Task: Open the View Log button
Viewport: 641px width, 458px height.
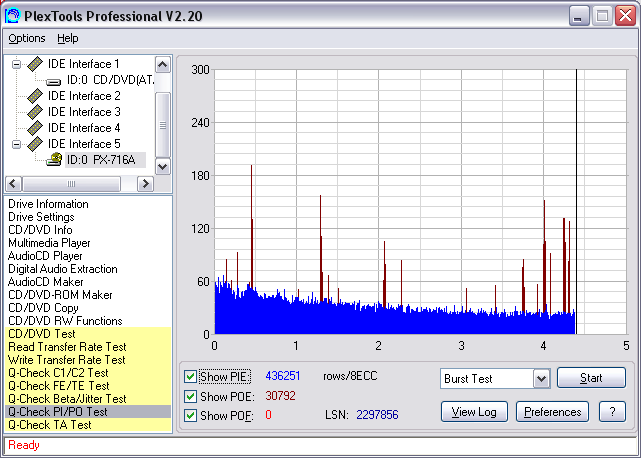Action: coord(474,412)
